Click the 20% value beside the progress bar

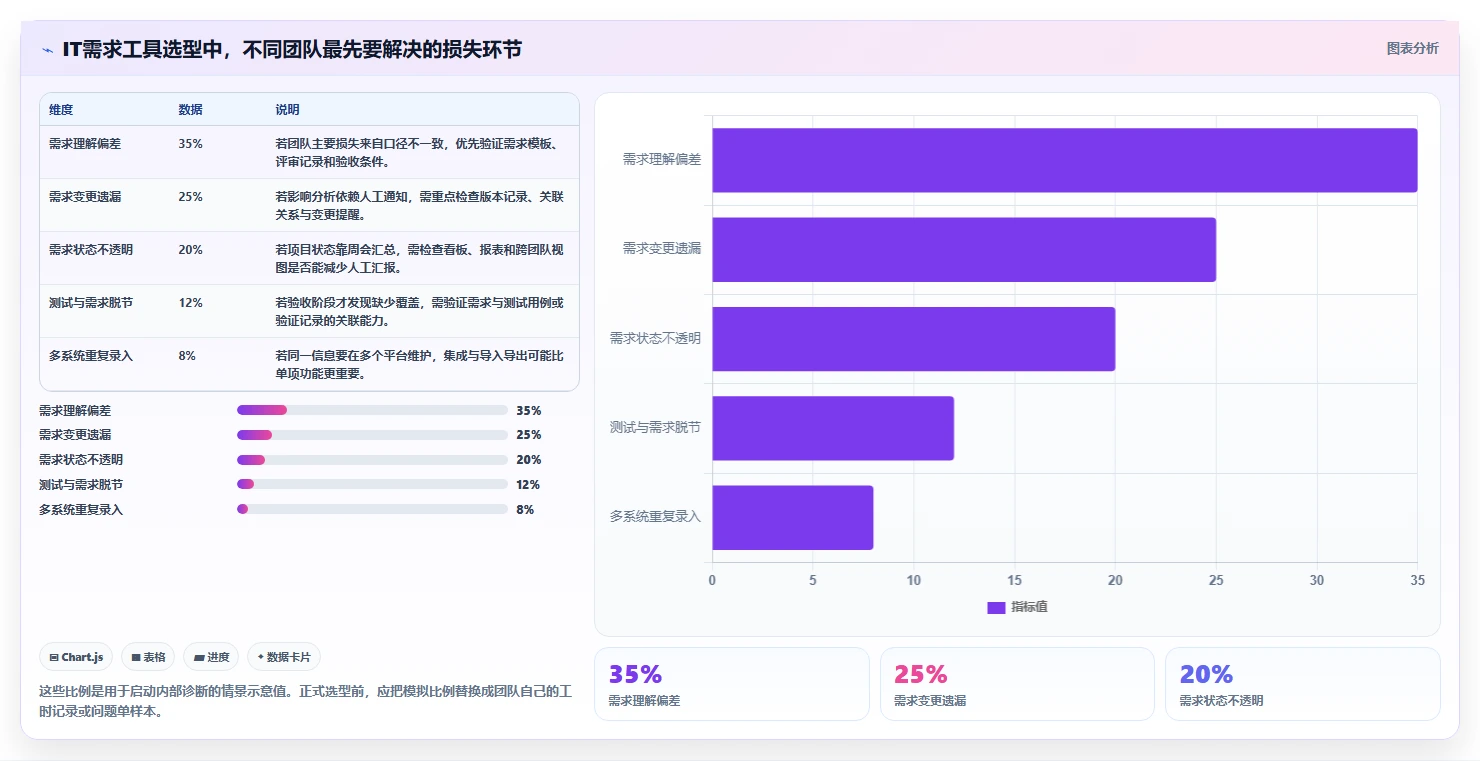click(x=529, y=460)
